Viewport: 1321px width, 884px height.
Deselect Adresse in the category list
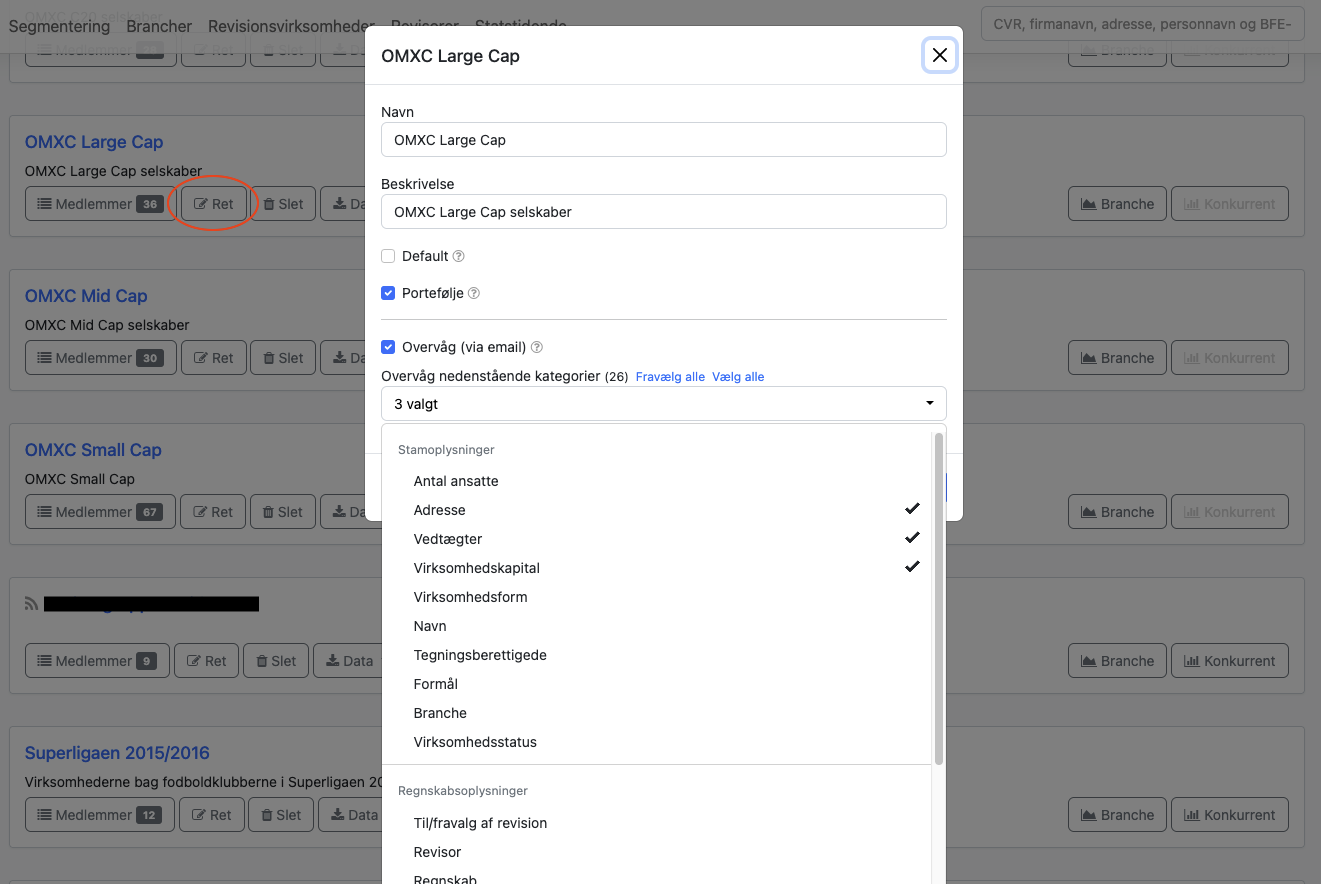(x=440, y=510)
